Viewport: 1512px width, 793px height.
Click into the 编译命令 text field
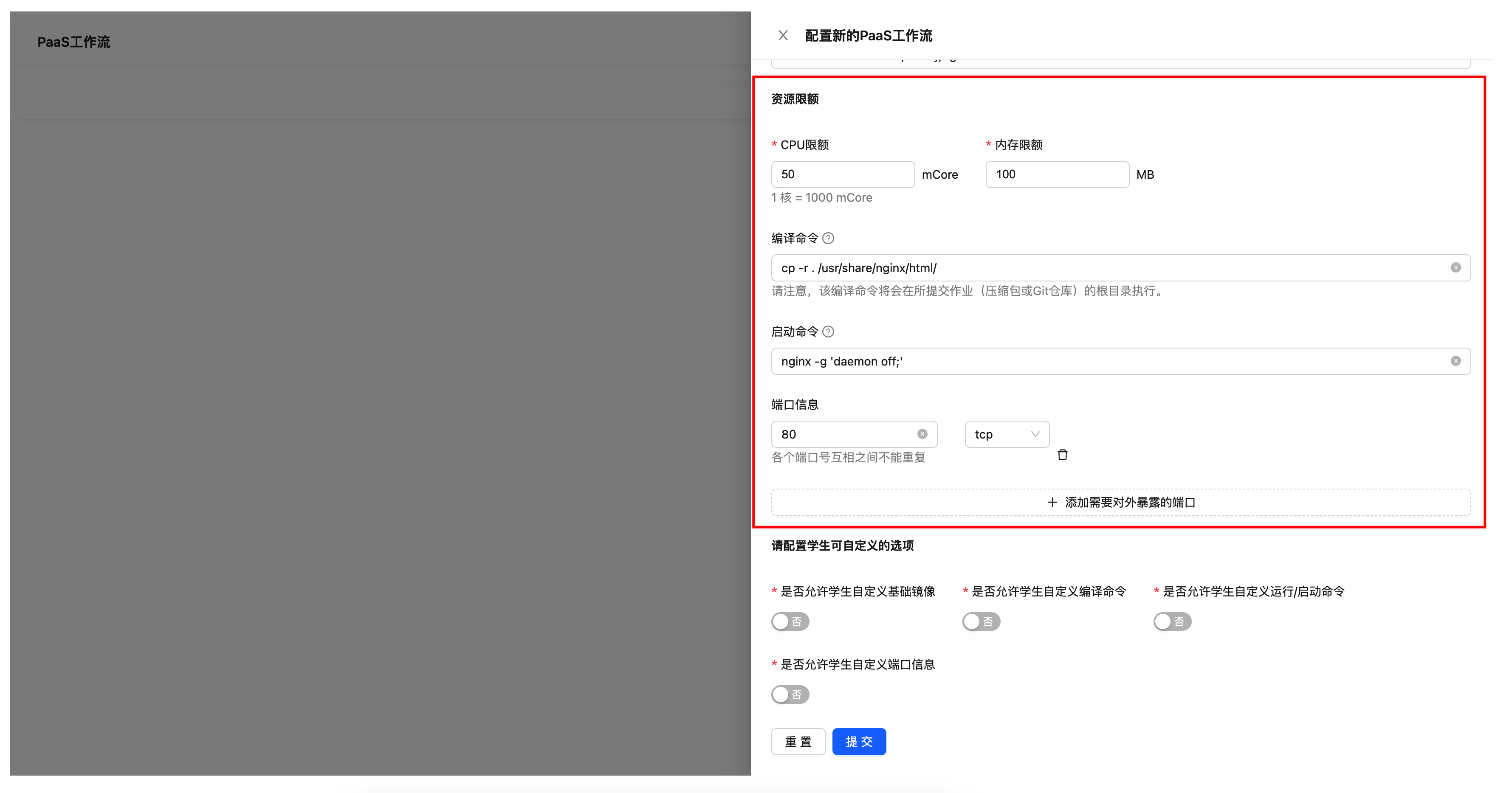point(1109,268)
